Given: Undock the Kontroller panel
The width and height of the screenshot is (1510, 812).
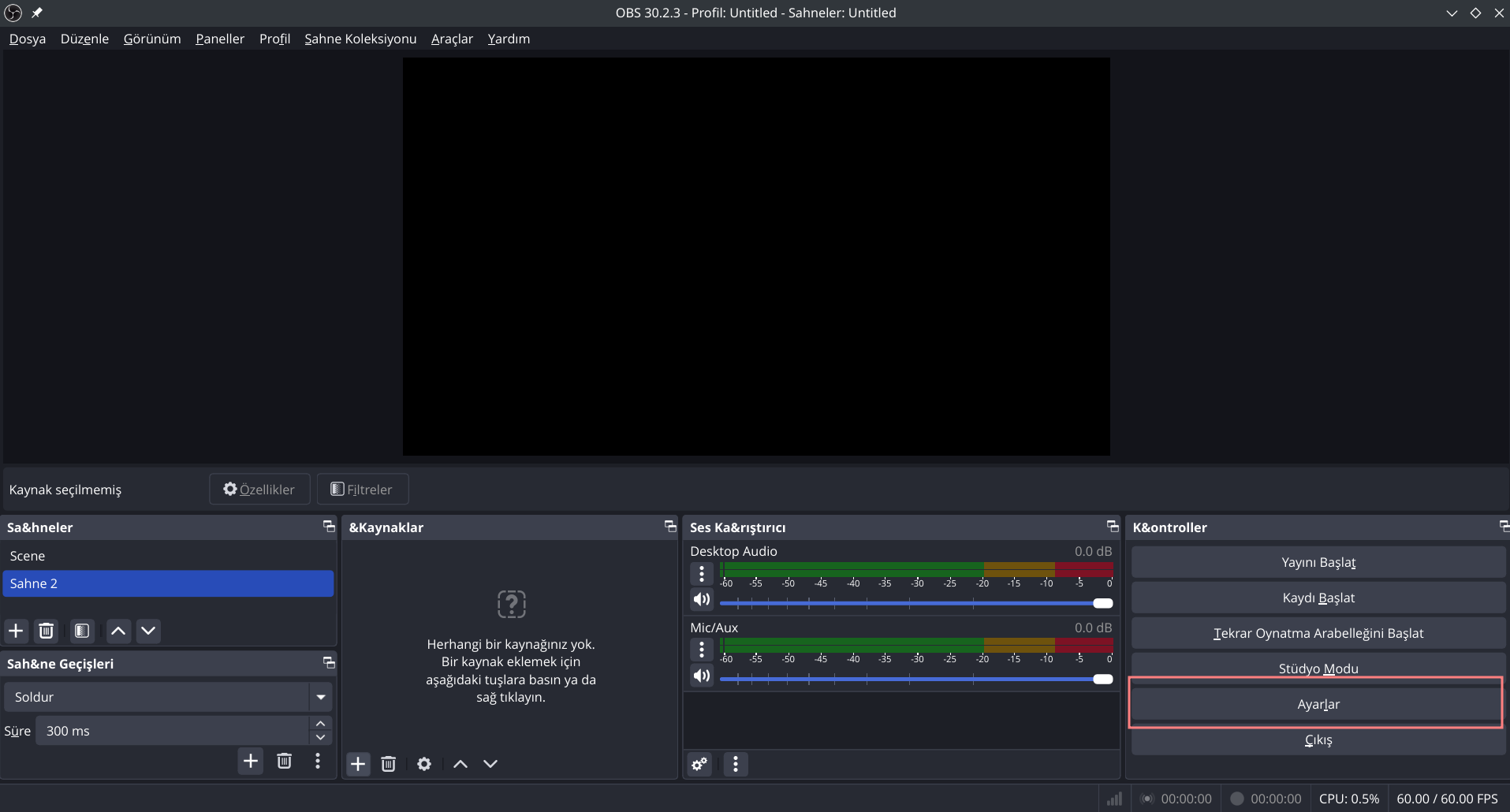Looking at the screenshot, I should [1504, 527].
